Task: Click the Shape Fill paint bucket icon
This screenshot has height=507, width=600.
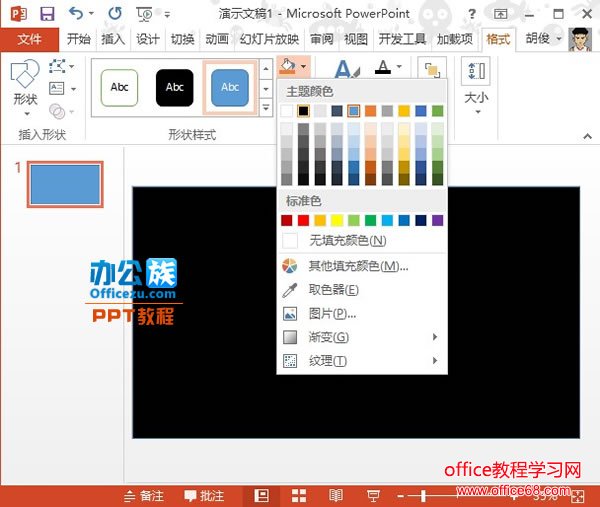Action: point(287,66)
